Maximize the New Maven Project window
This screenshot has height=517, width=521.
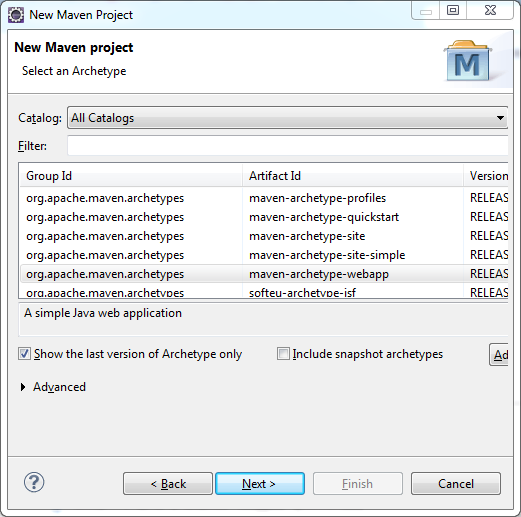point(453,10)
